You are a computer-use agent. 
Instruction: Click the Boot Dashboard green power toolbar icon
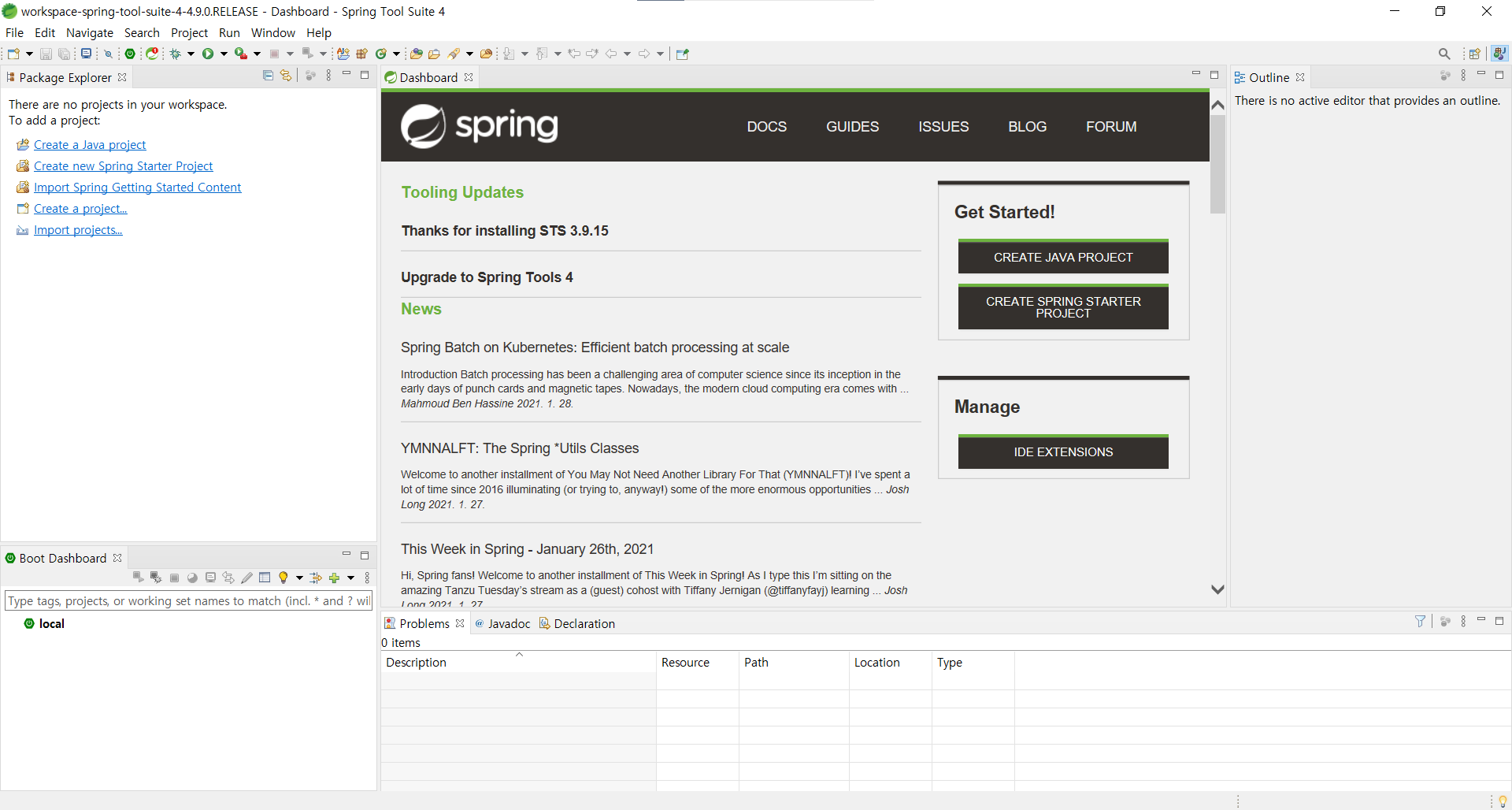[x=130, y=54]
